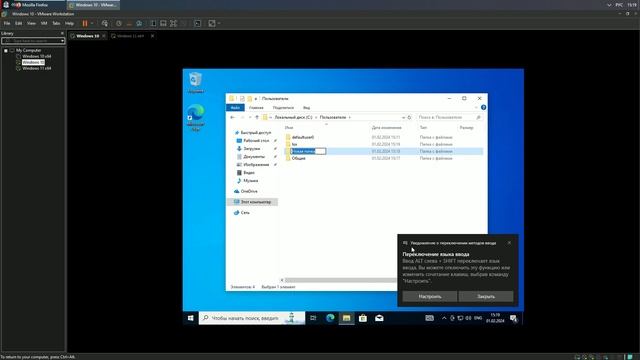The width and height of the screenshot is (640, 360).
Task: Click Explorer back arrow
Action: (x=233, y=118)
